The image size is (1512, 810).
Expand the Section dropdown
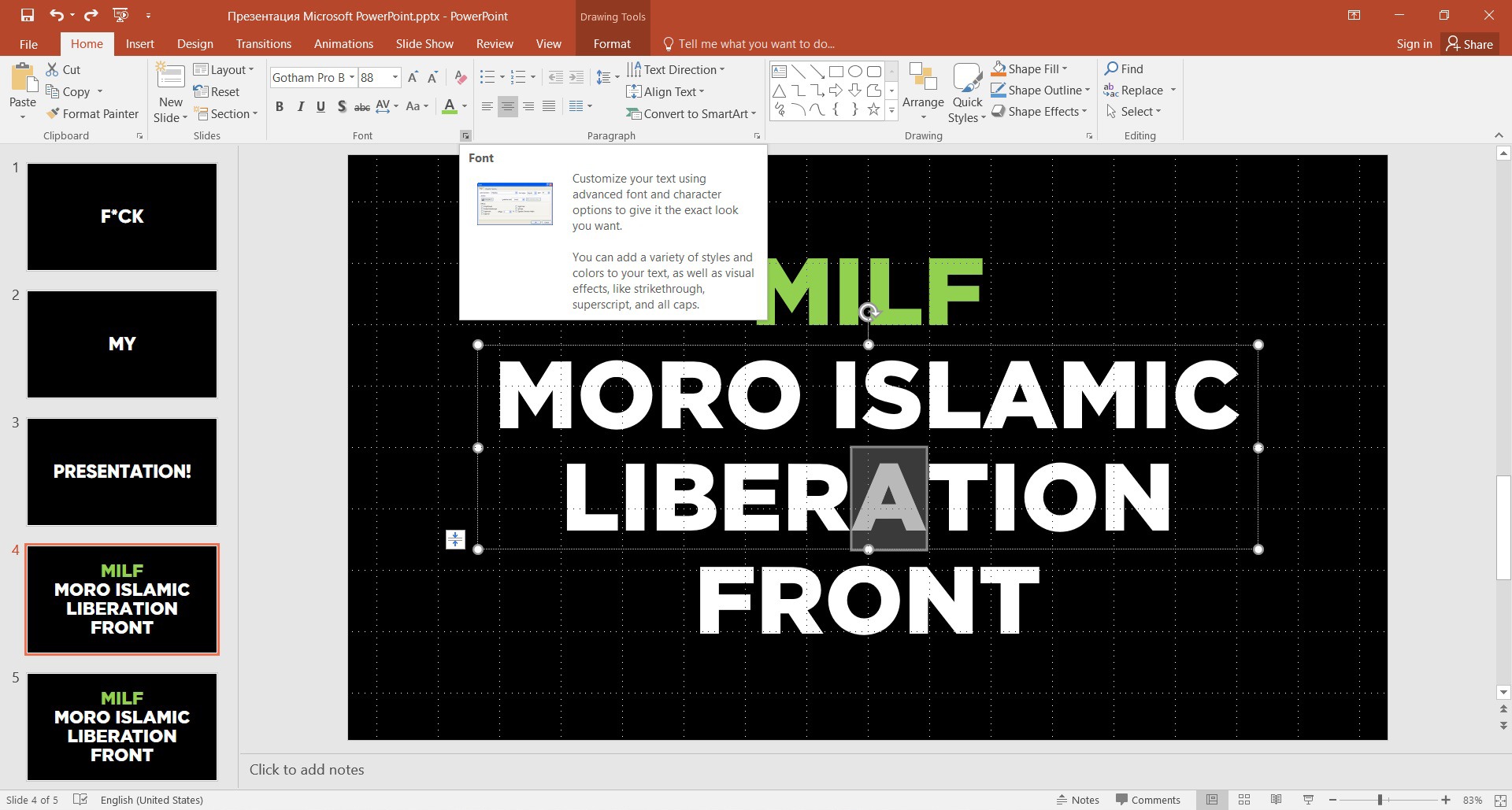tap(226, 113)
